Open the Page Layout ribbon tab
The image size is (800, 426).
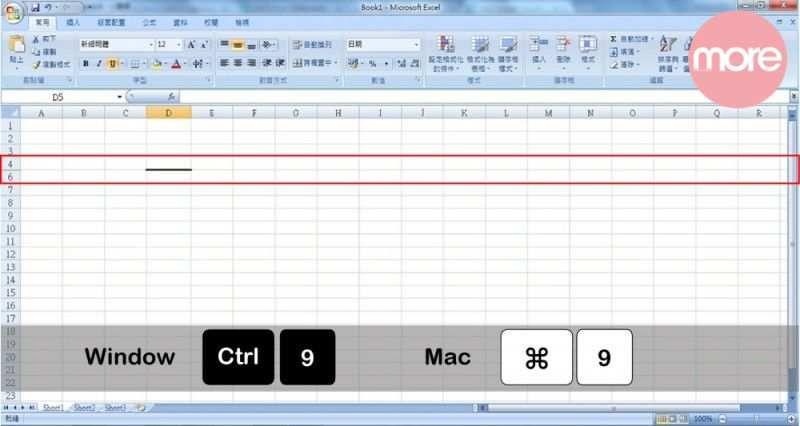click(x=111, y=23)
